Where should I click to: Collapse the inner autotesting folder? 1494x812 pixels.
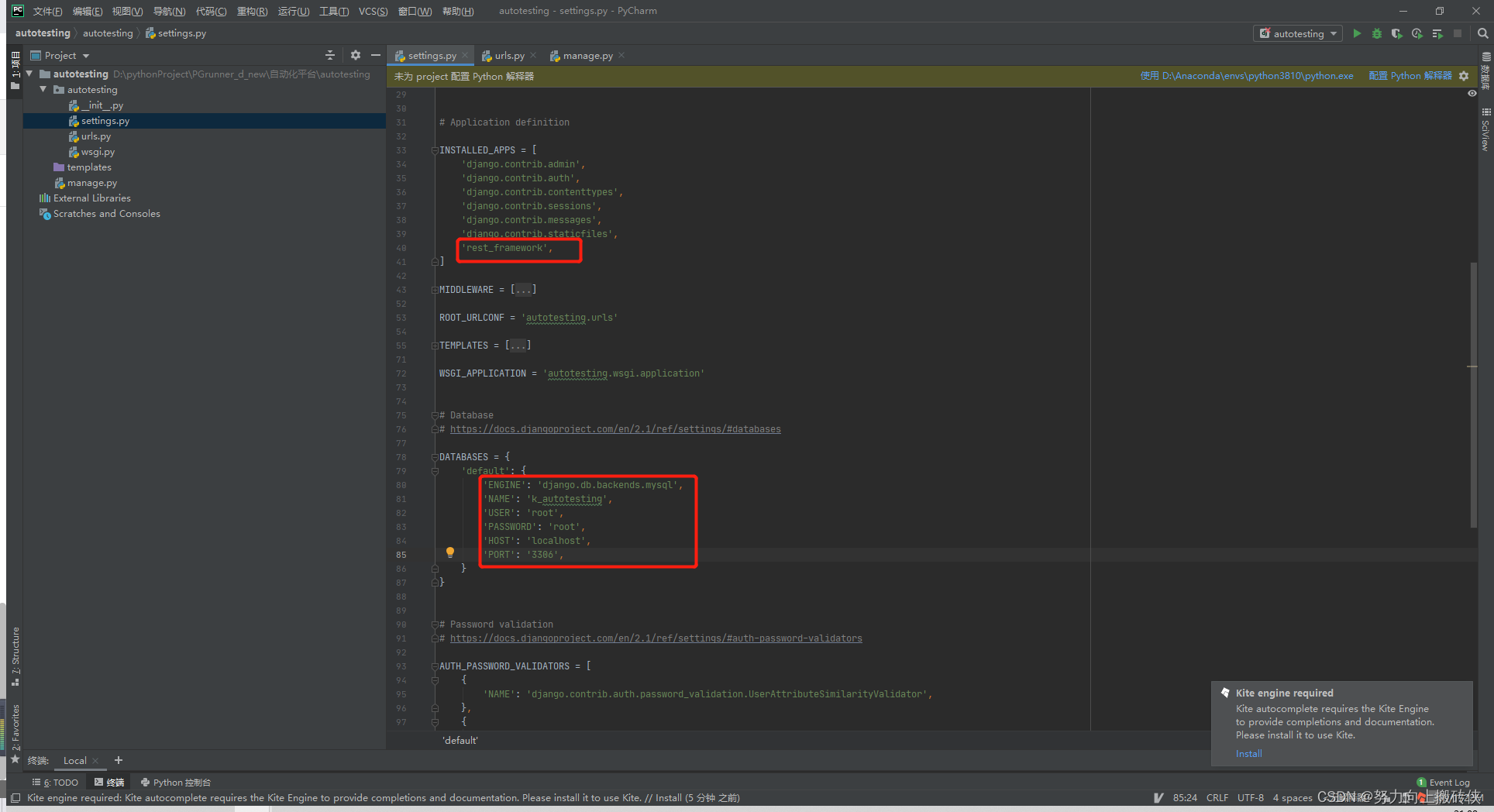click(43, 90)
